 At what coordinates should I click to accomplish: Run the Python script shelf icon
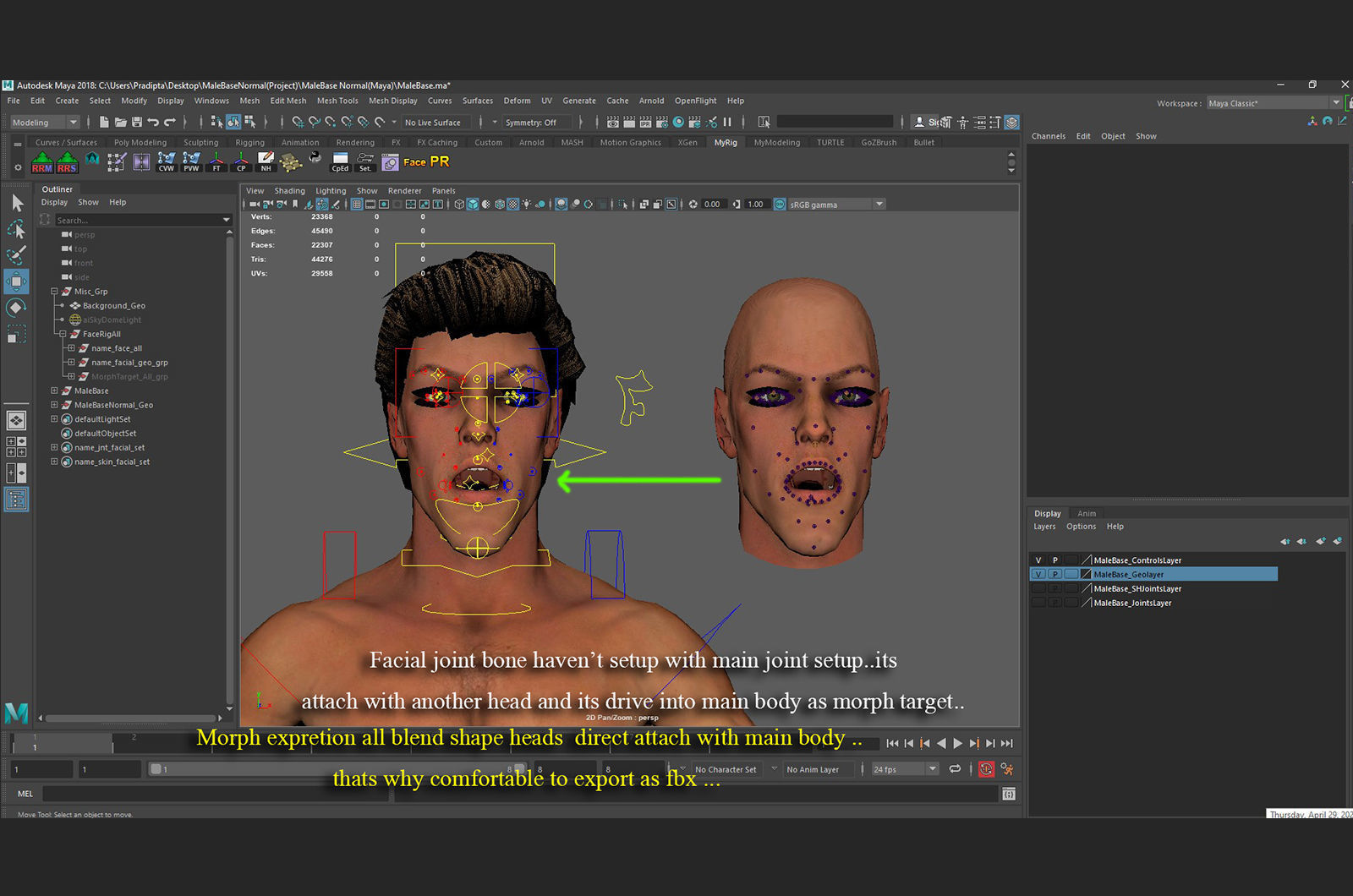pos(315,158)
